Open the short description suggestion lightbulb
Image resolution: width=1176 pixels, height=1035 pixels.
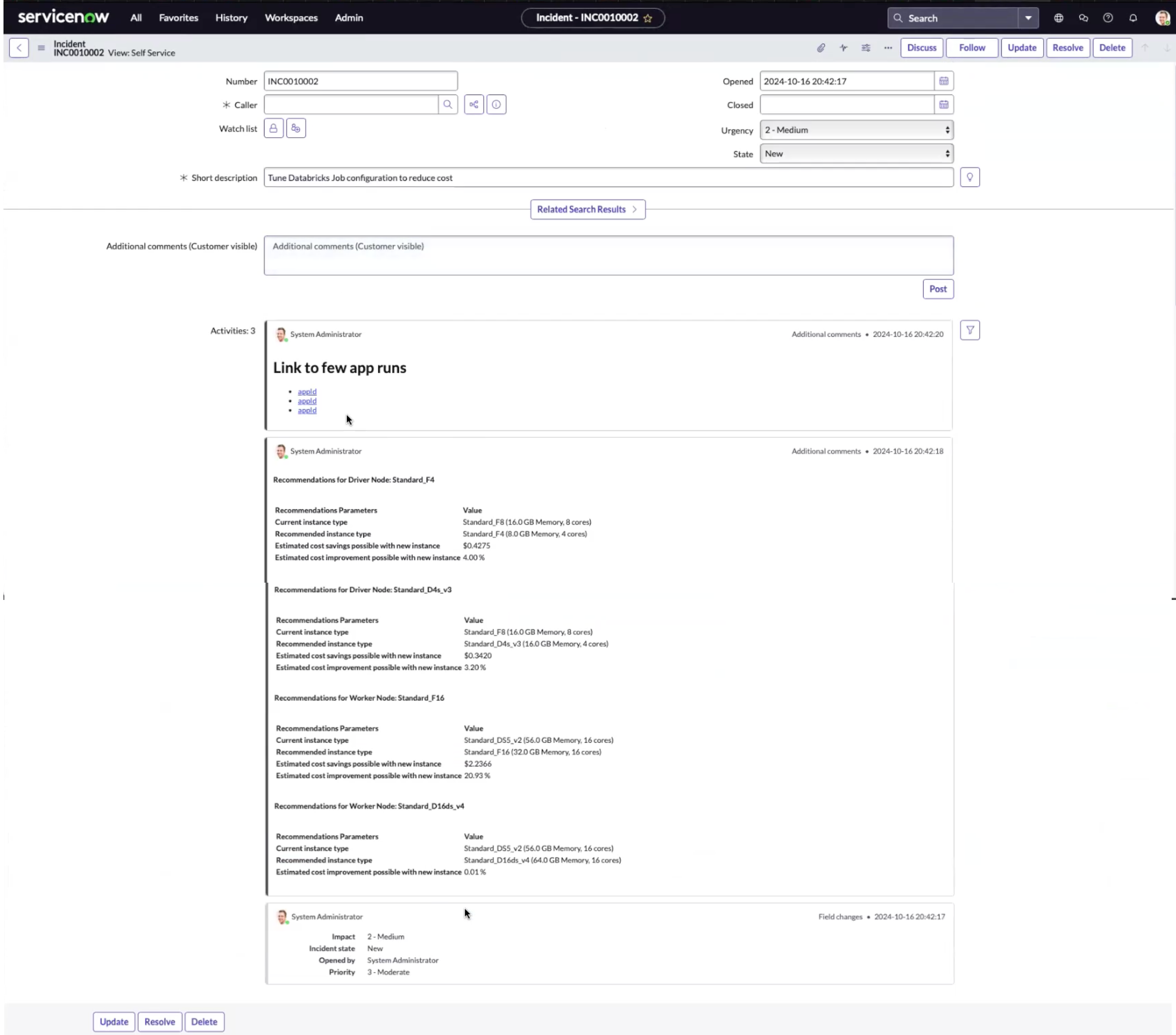coord(970,177)
